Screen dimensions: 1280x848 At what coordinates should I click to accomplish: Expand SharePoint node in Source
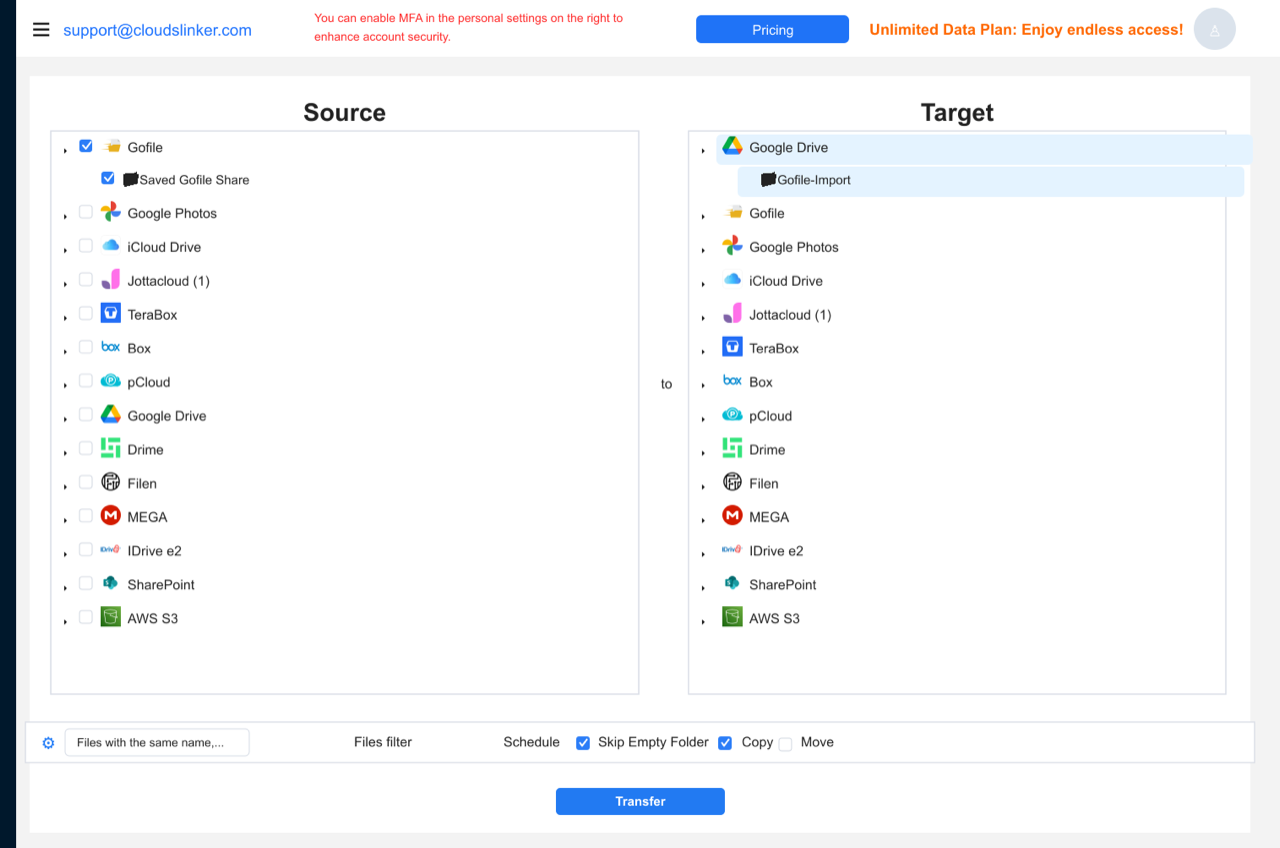(65, 588)
